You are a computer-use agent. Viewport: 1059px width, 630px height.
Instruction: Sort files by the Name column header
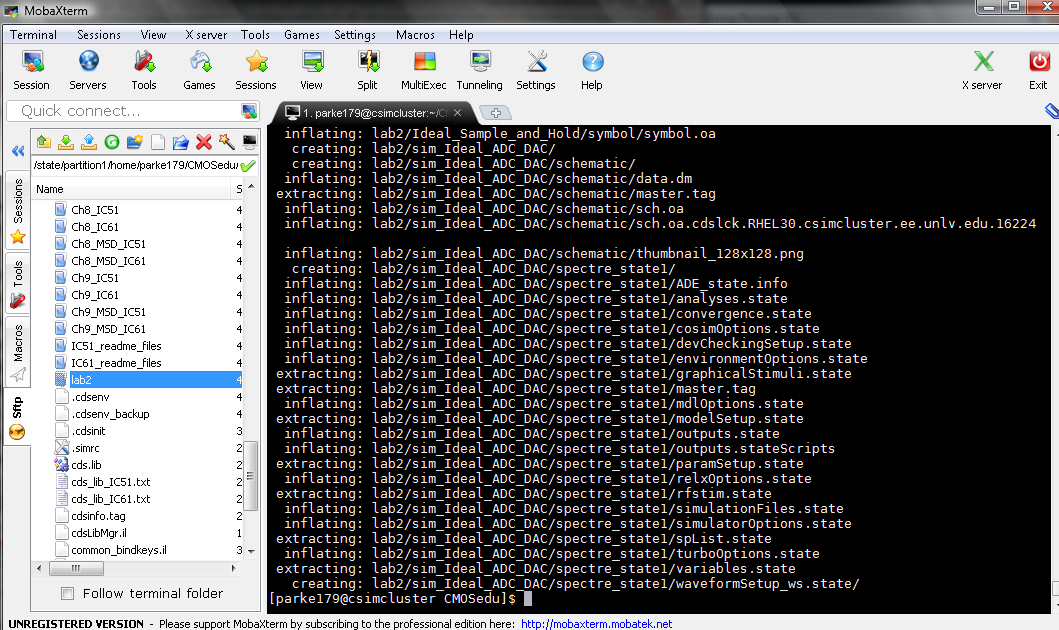(132, 189)
